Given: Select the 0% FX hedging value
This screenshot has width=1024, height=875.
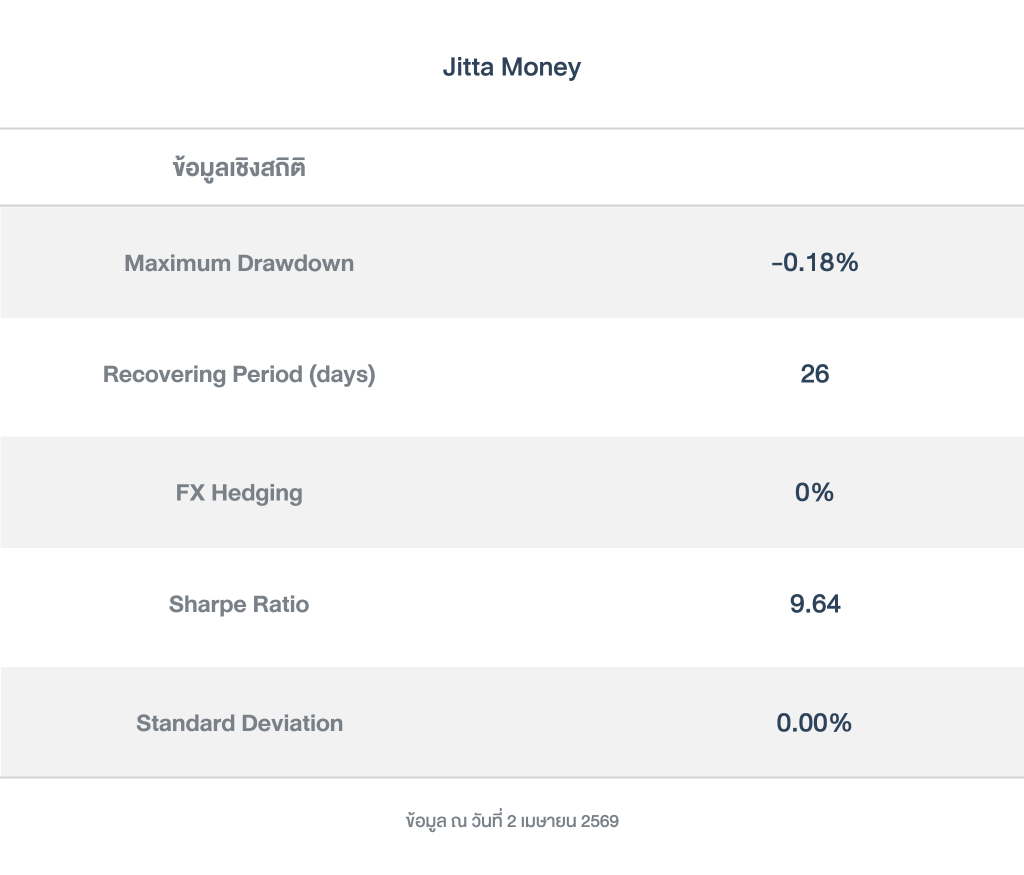Looking at the screenshot, I should 814,493.
